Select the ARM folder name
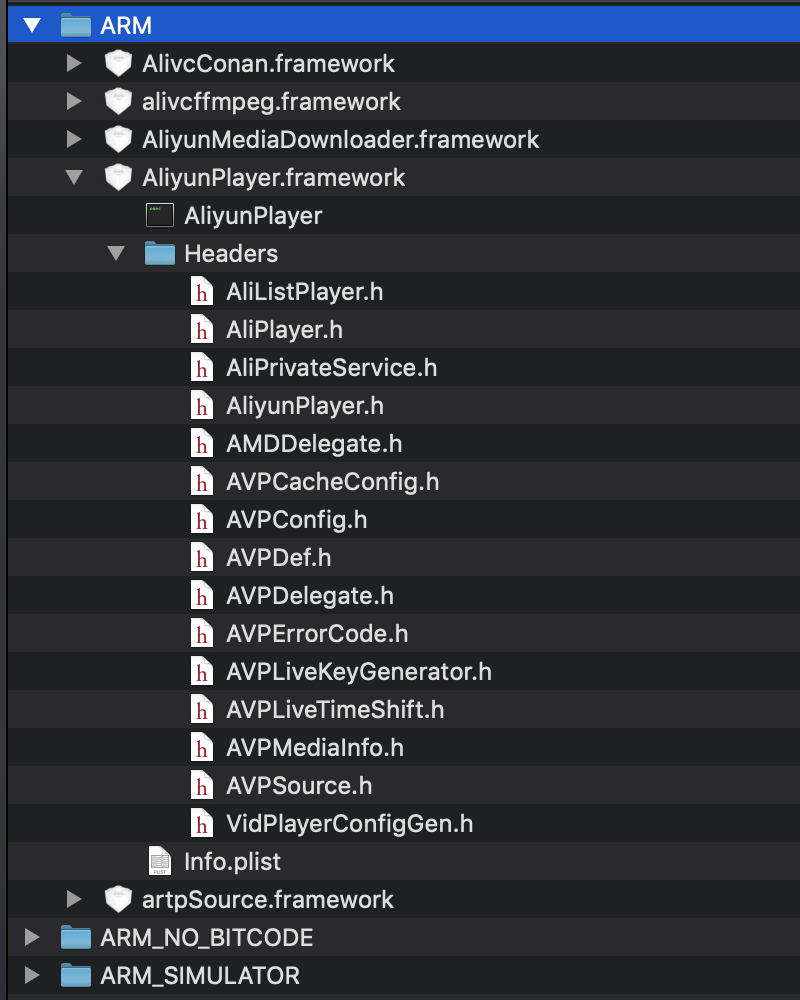Image resolution: width=800 pixels, height=1000 pixels. [x=126, y=26]
